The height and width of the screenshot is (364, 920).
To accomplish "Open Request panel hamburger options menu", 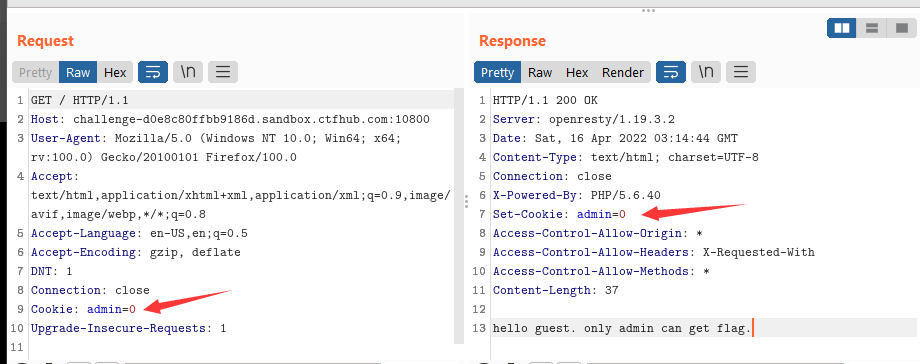I will click(223, 72).
